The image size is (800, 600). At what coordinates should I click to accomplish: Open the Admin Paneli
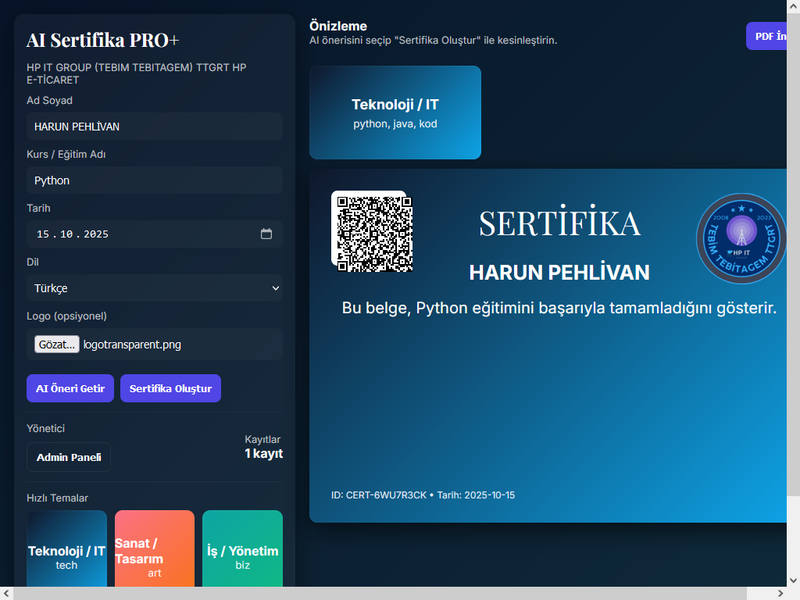tap(69, 457)
